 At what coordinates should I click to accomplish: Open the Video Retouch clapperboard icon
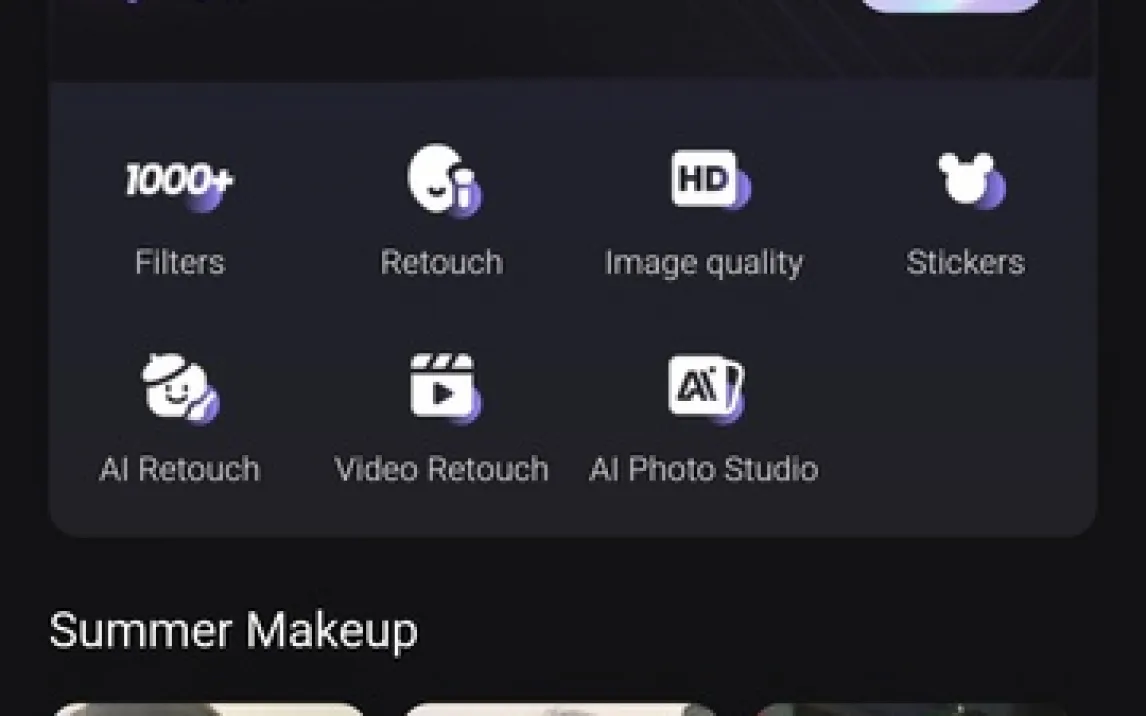tap(442, 388)
